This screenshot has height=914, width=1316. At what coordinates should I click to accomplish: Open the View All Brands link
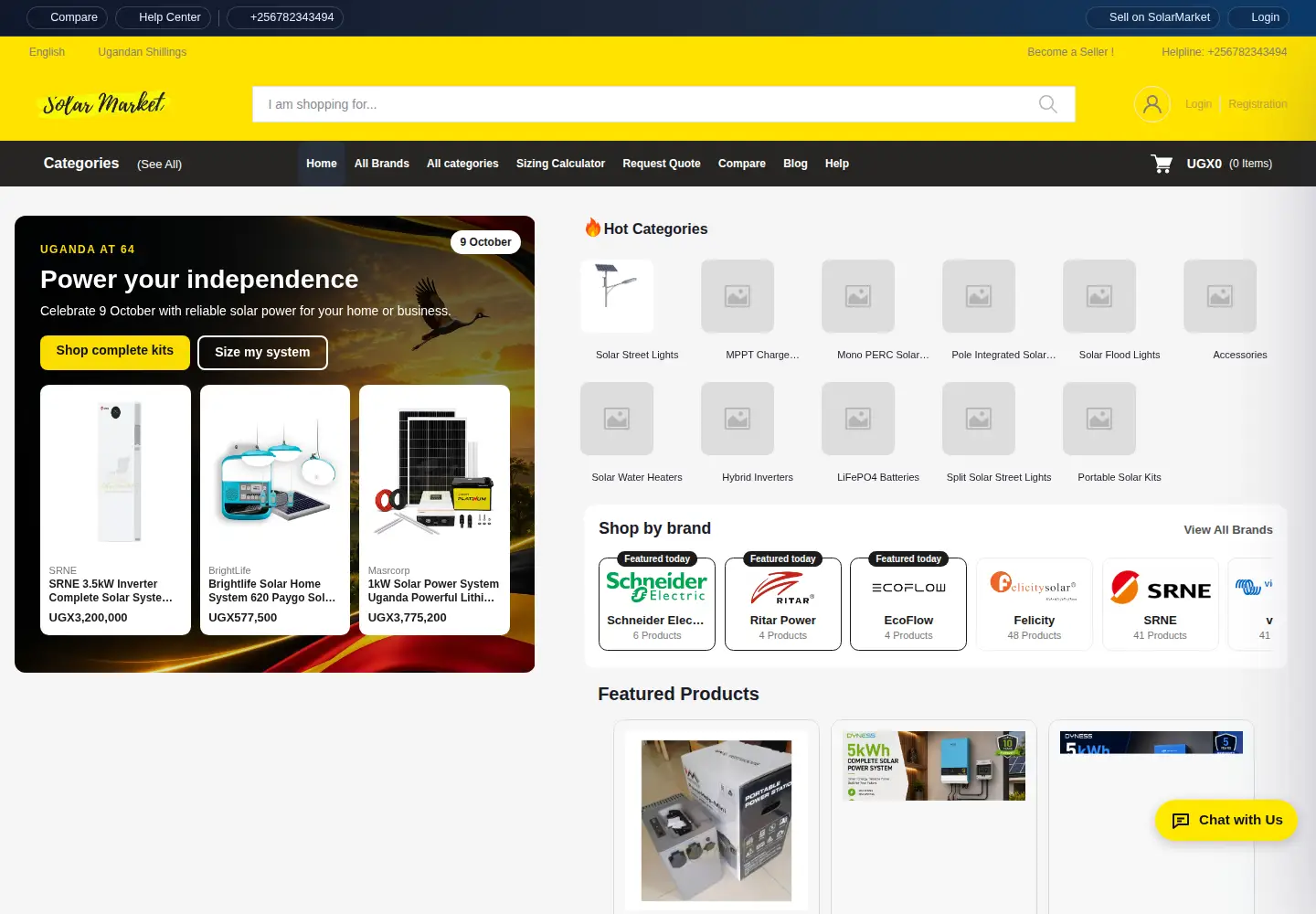click(x=1228, y=529)
